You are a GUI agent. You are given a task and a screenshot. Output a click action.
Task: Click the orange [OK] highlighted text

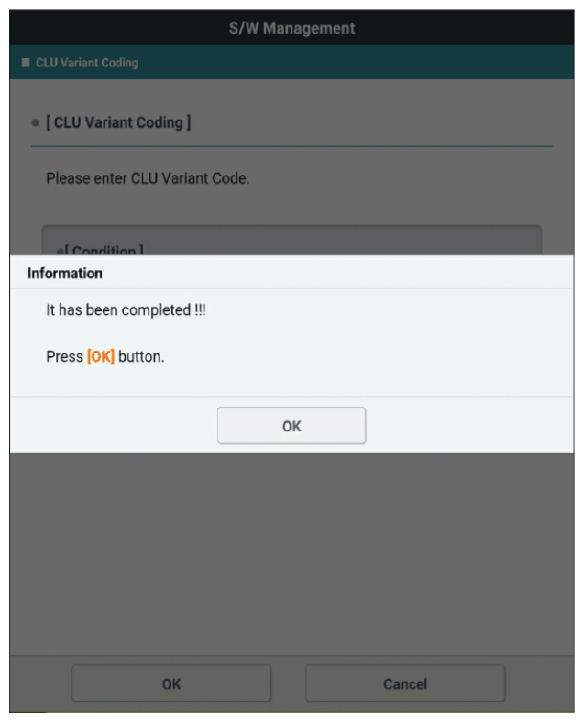(101, 356)
